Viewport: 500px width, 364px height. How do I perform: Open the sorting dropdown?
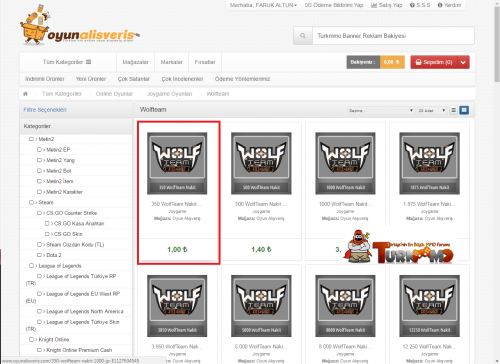tap(380, 110)
